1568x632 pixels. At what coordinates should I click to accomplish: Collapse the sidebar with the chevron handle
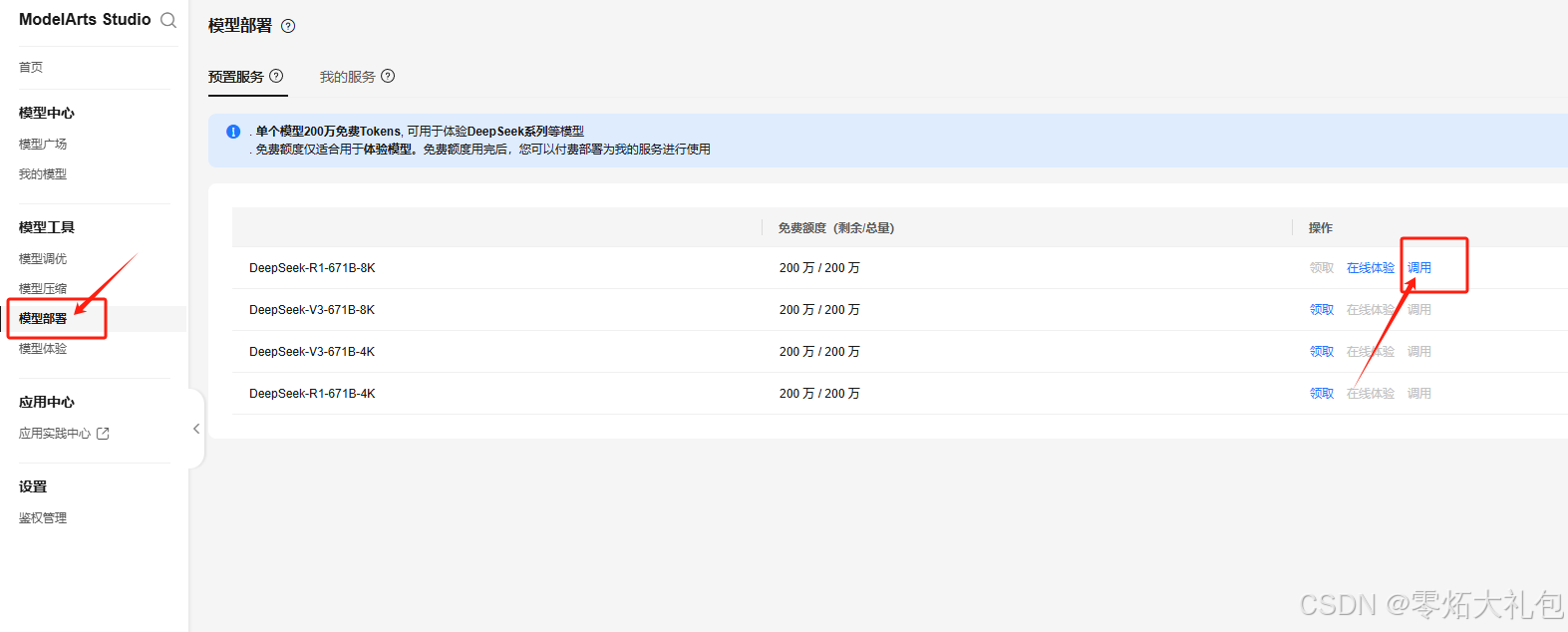coord(196,429)
